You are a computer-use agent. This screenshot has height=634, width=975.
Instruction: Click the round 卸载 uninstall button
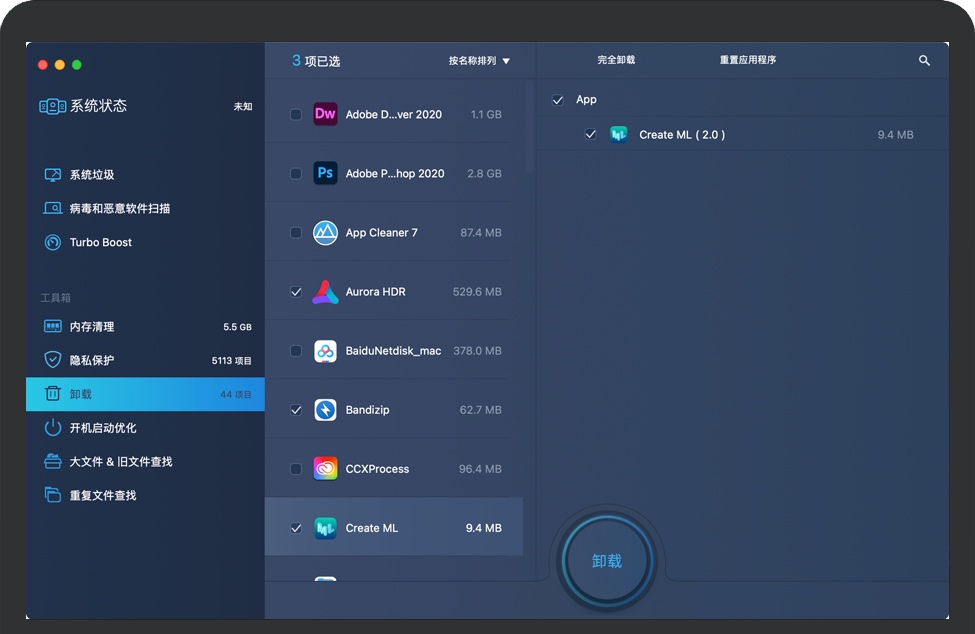point(607,561)
